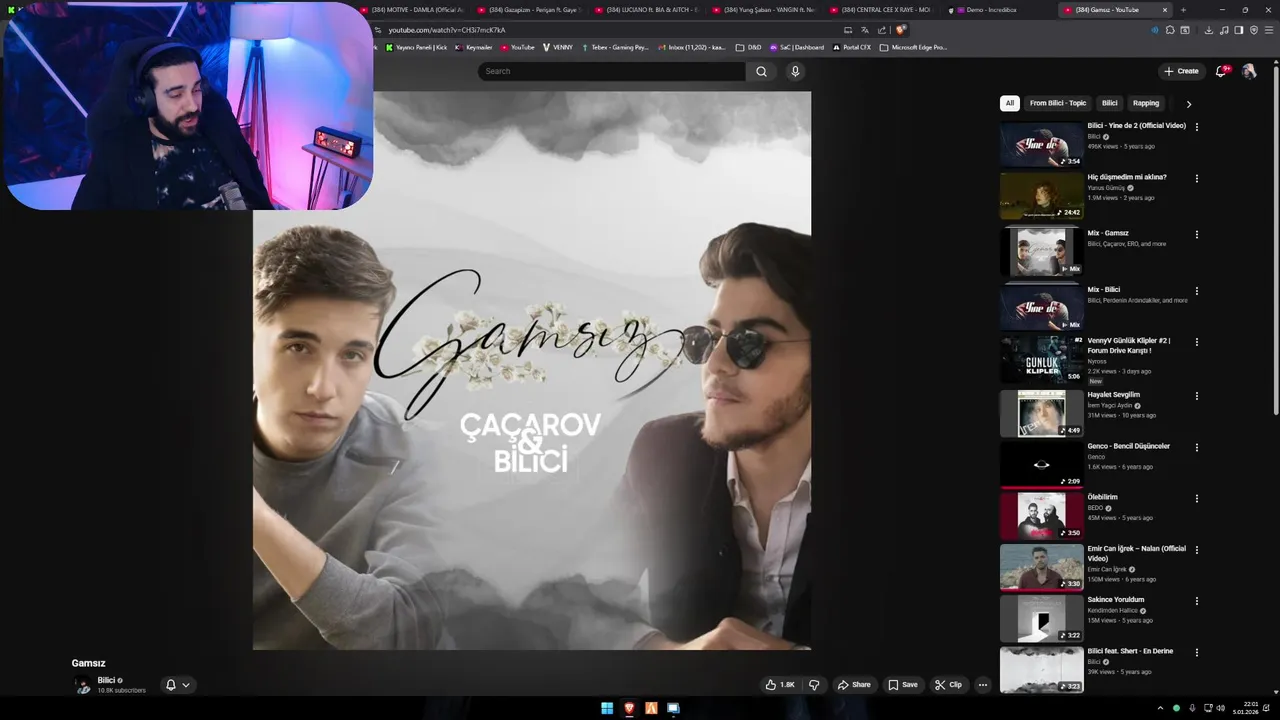1280x720 pixels.
Task: Open more actions ellipsis beside Clip
Action: click(983, 685)
